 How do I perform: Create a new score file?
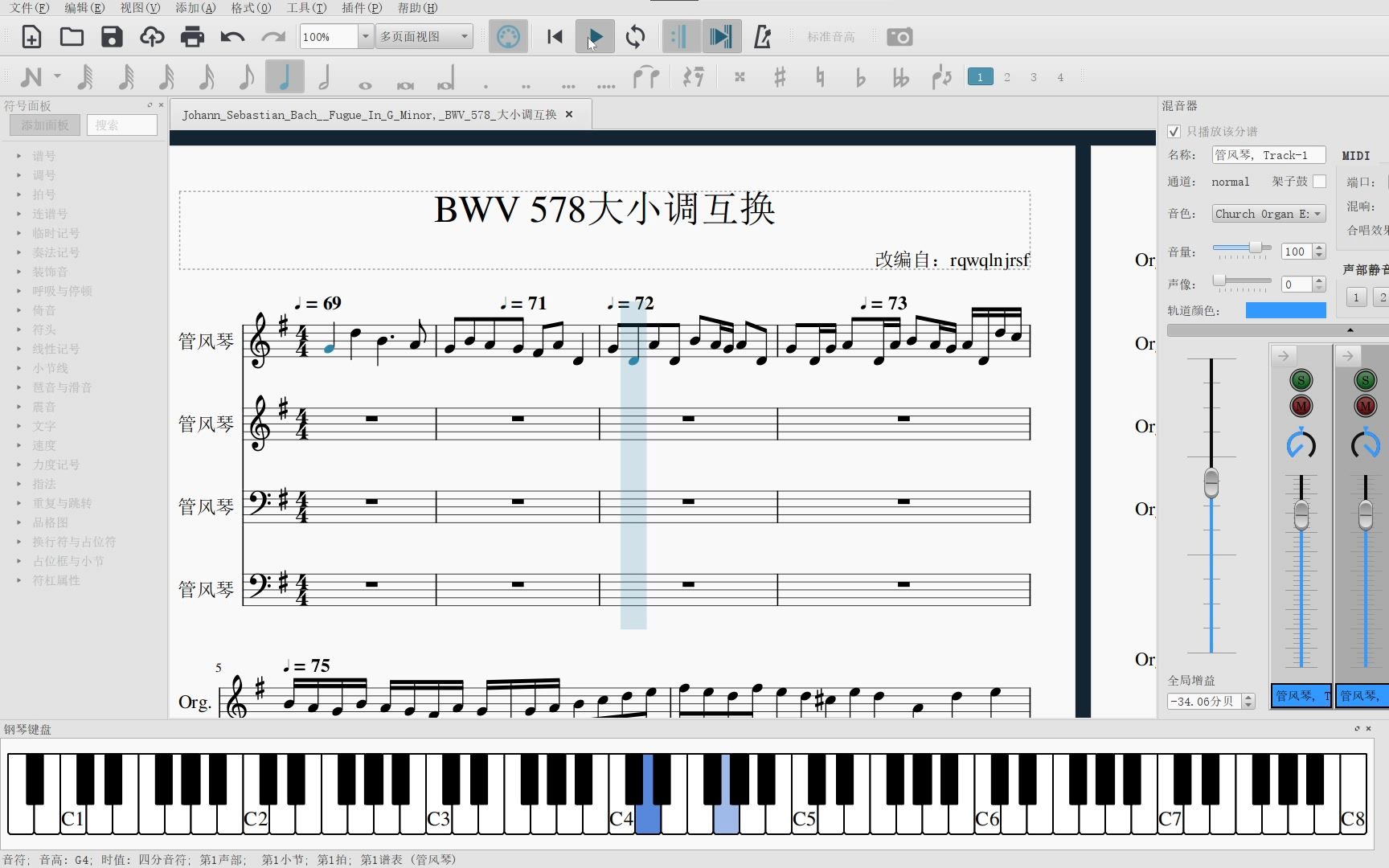31,37
